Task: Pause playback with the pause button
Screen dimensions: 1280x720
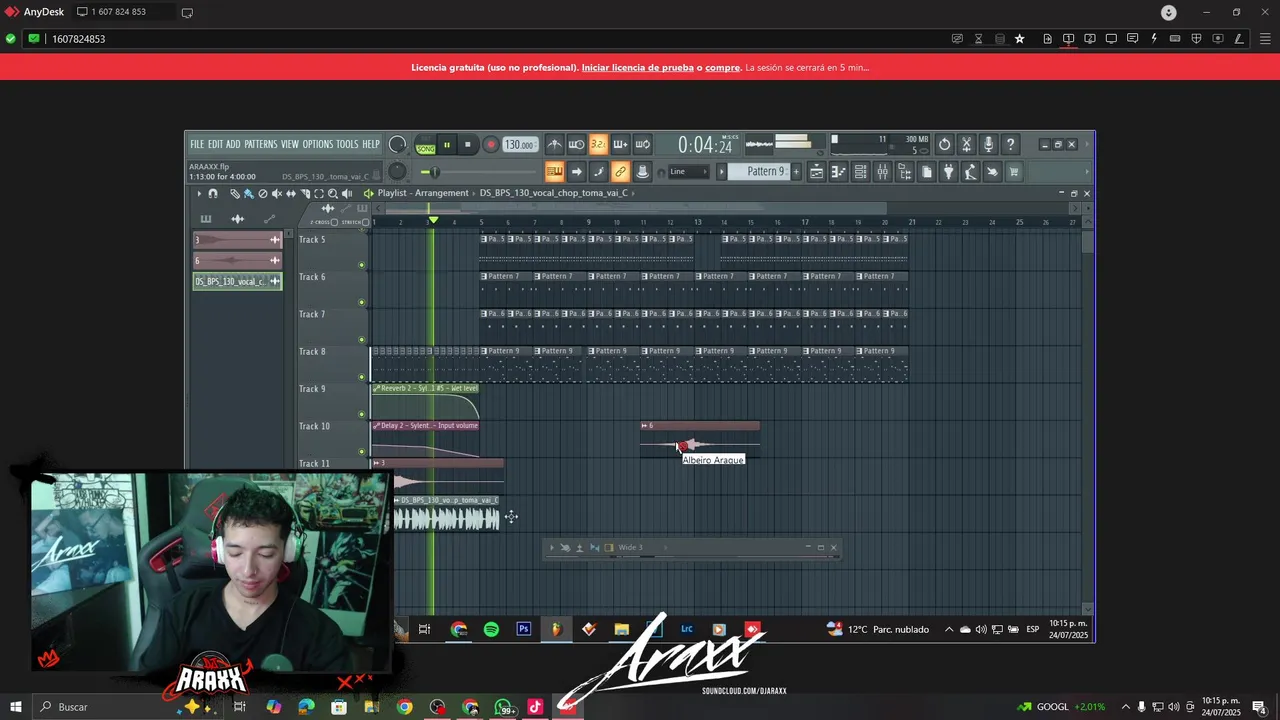Action: click(447, 144)
